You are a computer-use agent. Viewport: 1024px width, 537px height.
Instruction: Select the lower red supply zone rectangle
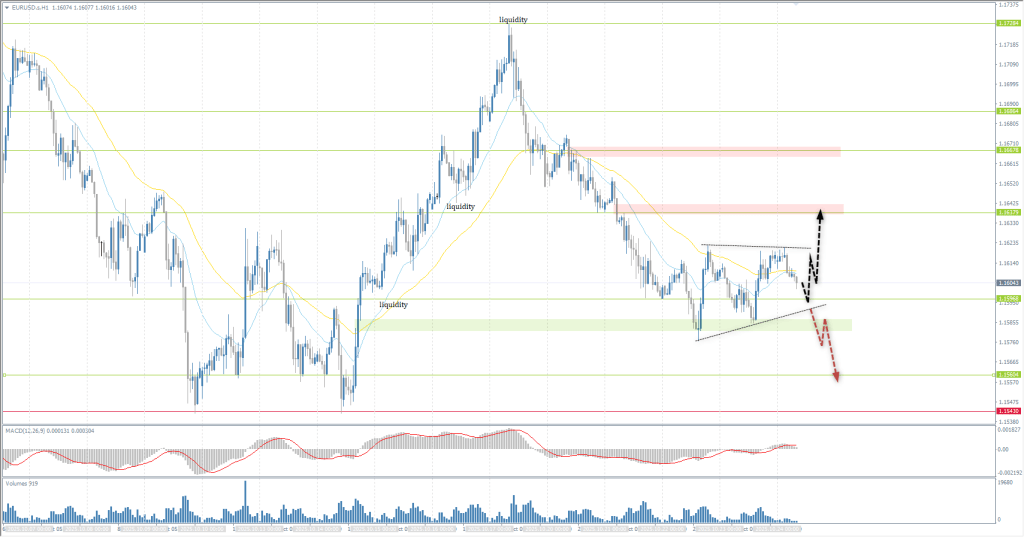tap(730, 208)
